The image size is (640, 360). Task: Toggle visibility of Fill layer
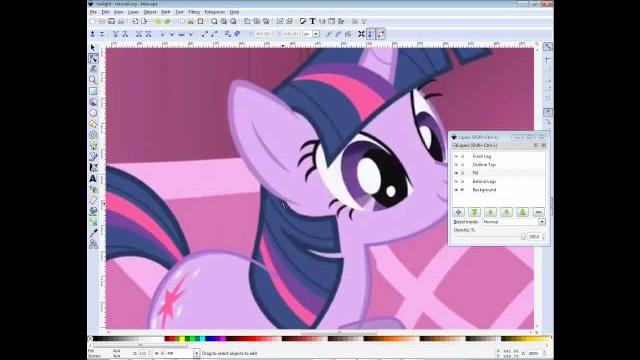(x=456, y=173)
